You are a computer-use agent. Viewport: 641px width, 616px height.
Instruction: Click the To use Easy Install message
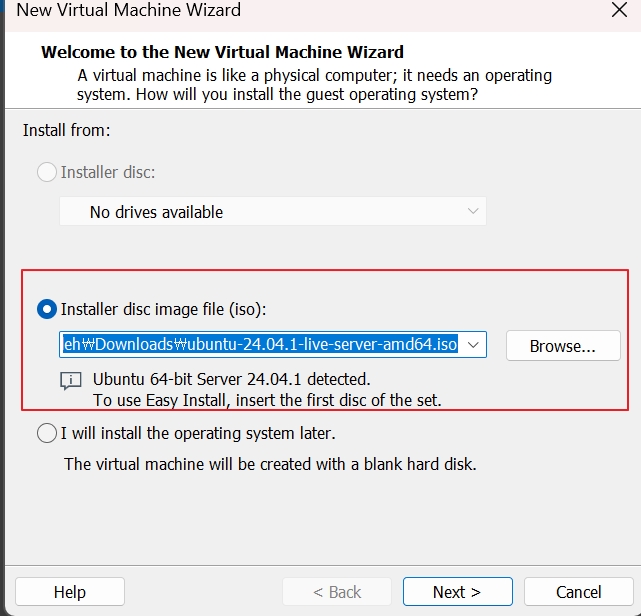click(x=267, y=400)
